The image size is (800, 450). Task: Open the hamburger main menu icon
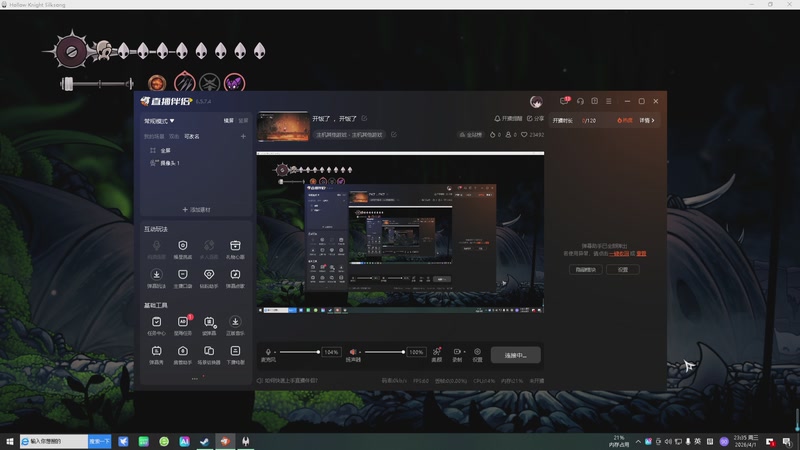[609, 101]
